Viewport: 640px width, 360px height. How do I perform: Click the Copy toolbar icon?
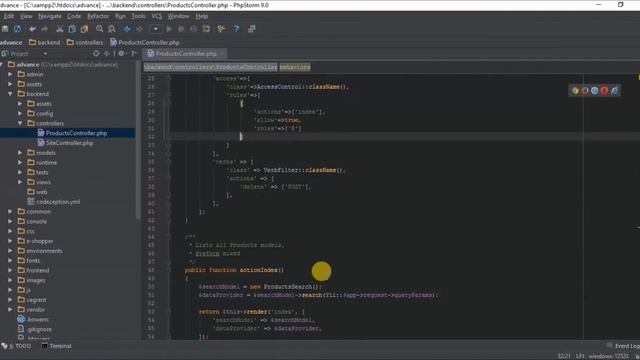pyautogui.click(x=72, y=29)
